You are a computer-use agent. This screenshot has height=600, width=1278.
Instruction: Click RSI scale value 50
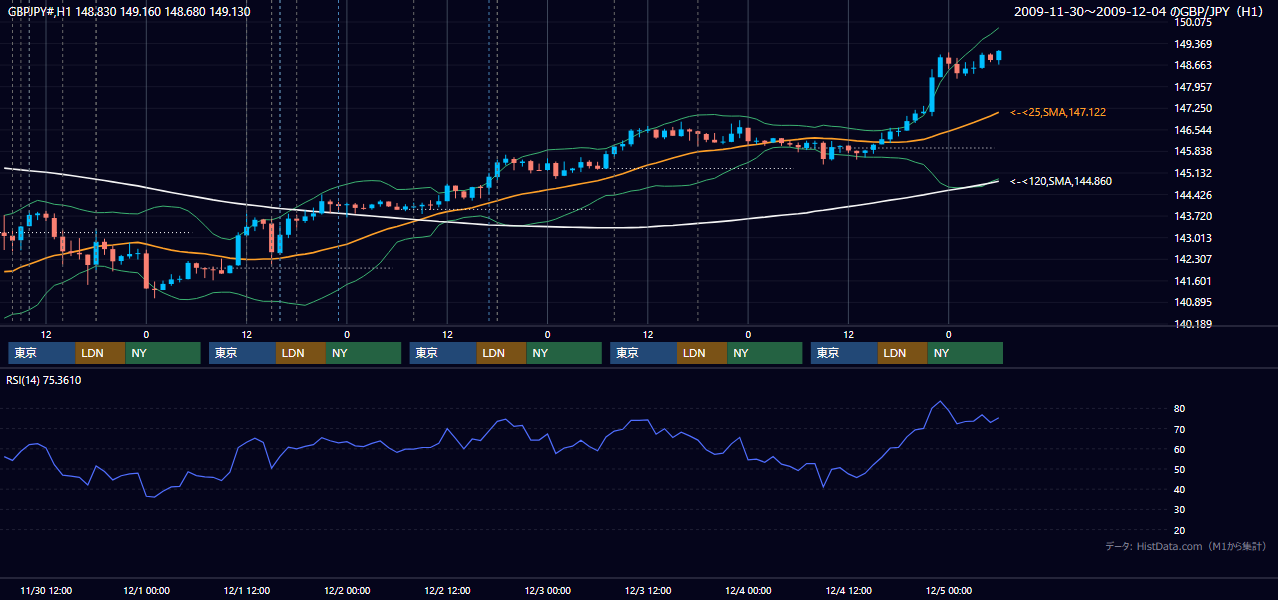pos(1180,469)
